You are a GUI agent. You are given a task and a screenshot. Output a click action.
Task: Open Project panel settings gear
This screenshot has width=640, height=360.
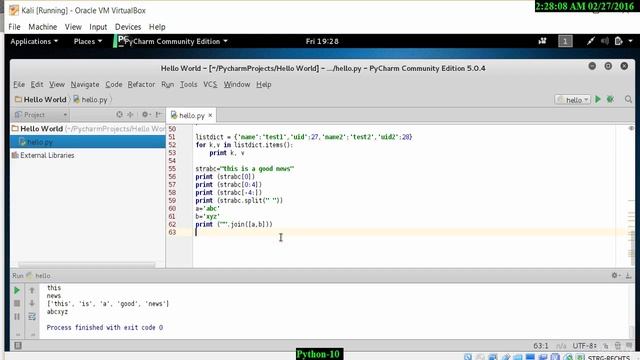pos(145,115)
